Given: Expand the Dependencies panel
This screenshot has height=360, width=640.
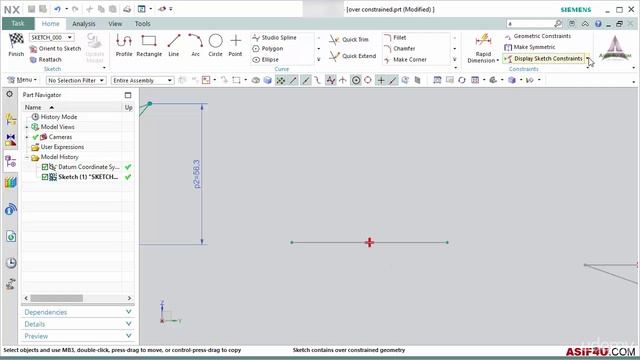Looking at the screenshot, I should click(78, 312).
